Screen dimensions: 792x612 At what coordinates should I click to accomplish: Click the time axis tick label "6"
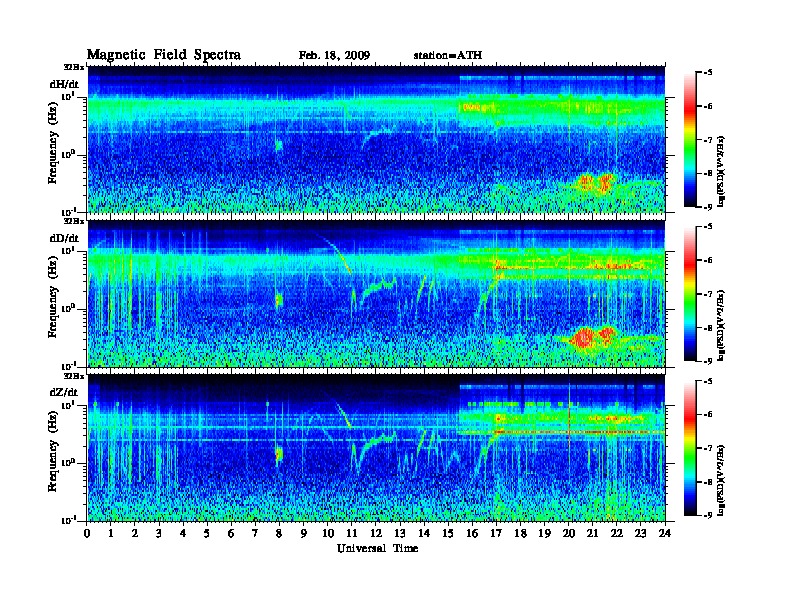click(231, 533)
